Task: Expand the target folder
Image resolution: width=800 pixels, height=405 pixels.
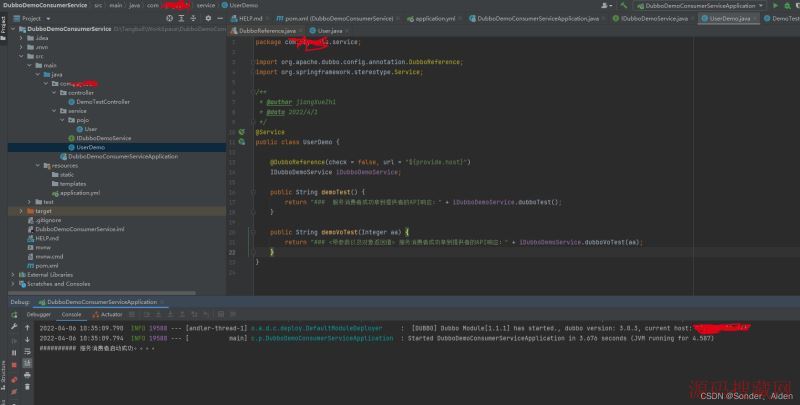Action: click(21, 211)
